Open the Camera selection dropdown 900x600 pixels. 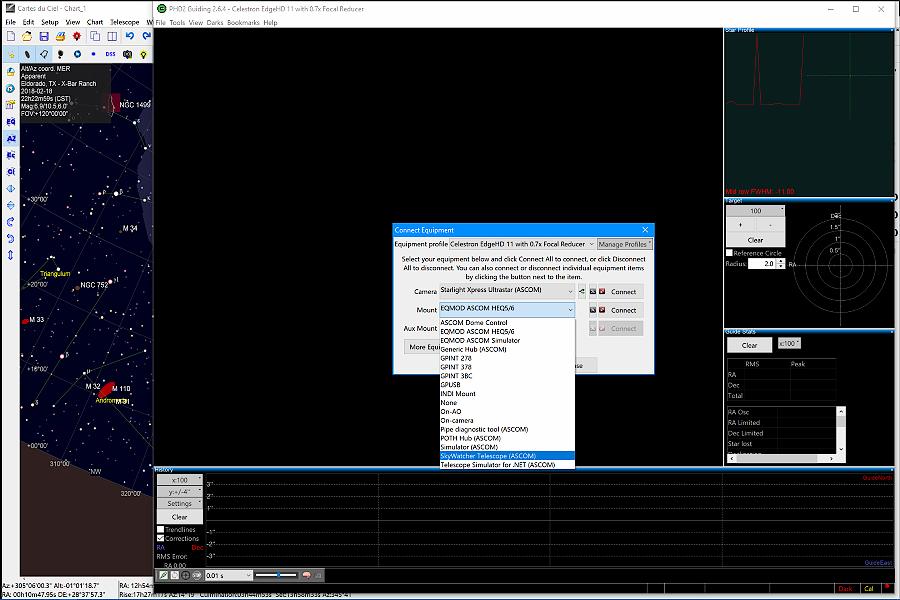(x=507, y=291)
